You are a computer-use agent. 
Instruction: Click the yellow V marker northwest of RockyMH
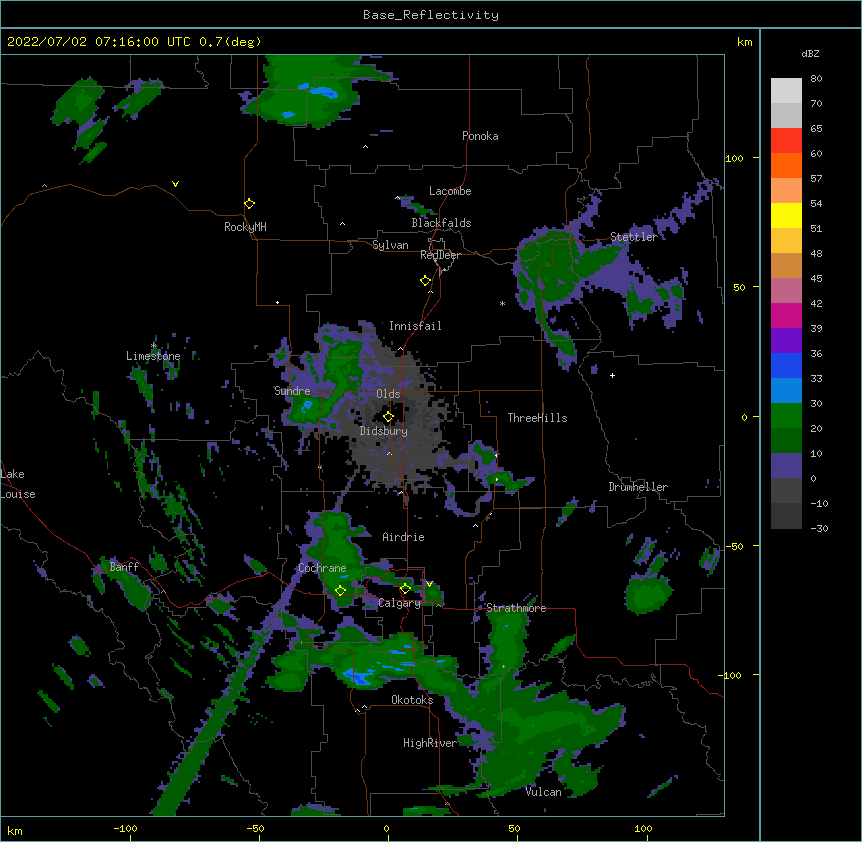175,184
